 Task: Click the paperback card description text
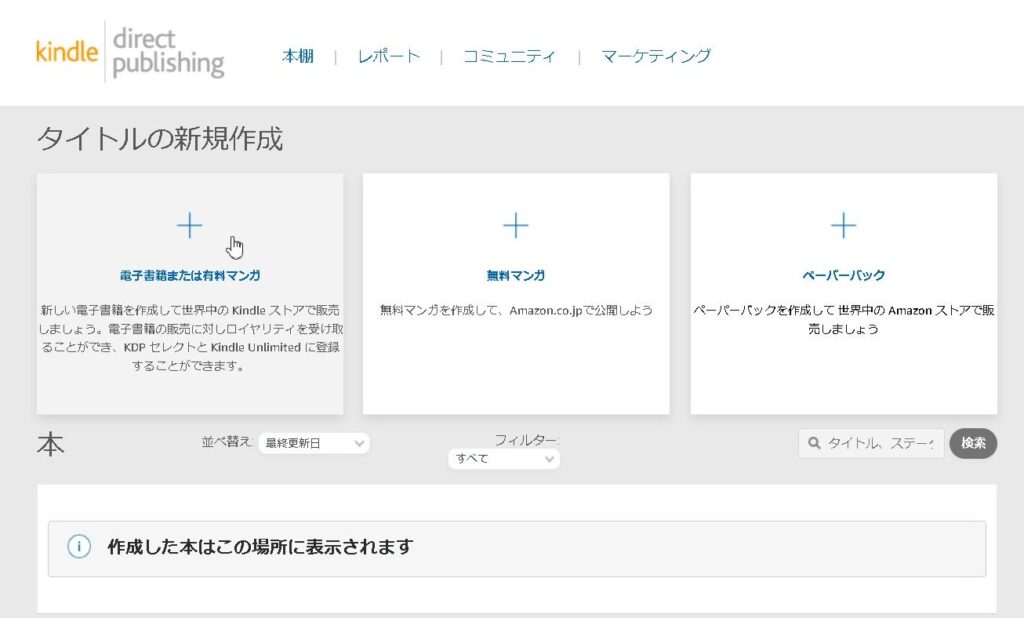coord(843,319)
